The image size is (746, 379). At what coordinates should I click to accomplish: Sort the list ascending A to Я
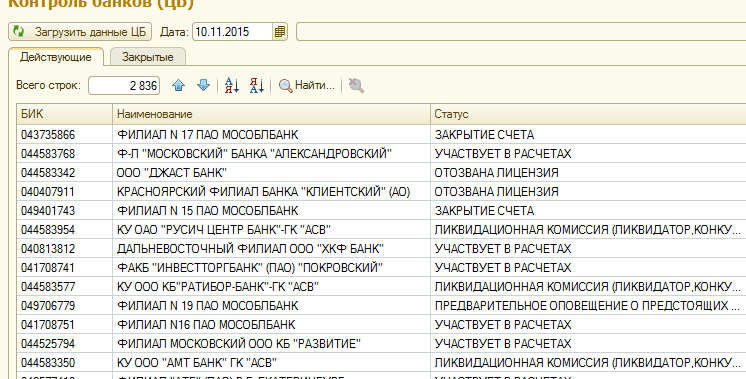coord(232,86)
